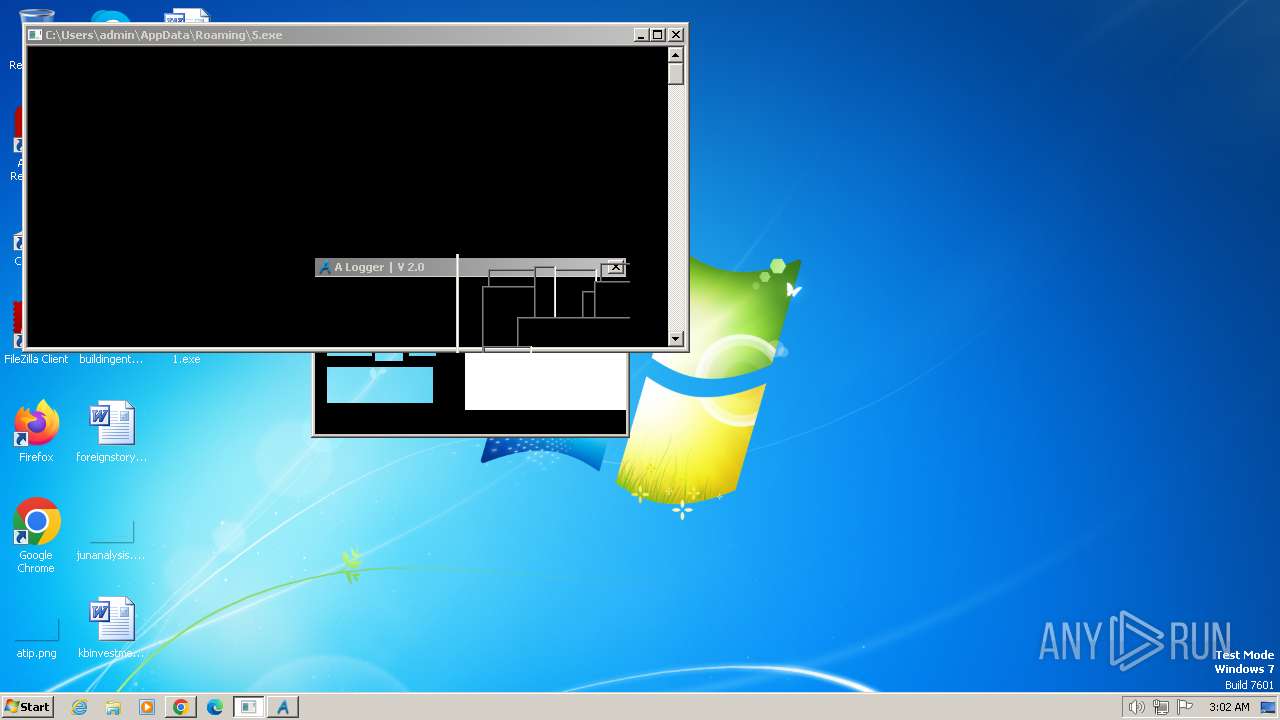Minimize the 5.exe console window
The width and height of the screenshot is (1280, 720).
pyautogui.click(x=641, y=35)
